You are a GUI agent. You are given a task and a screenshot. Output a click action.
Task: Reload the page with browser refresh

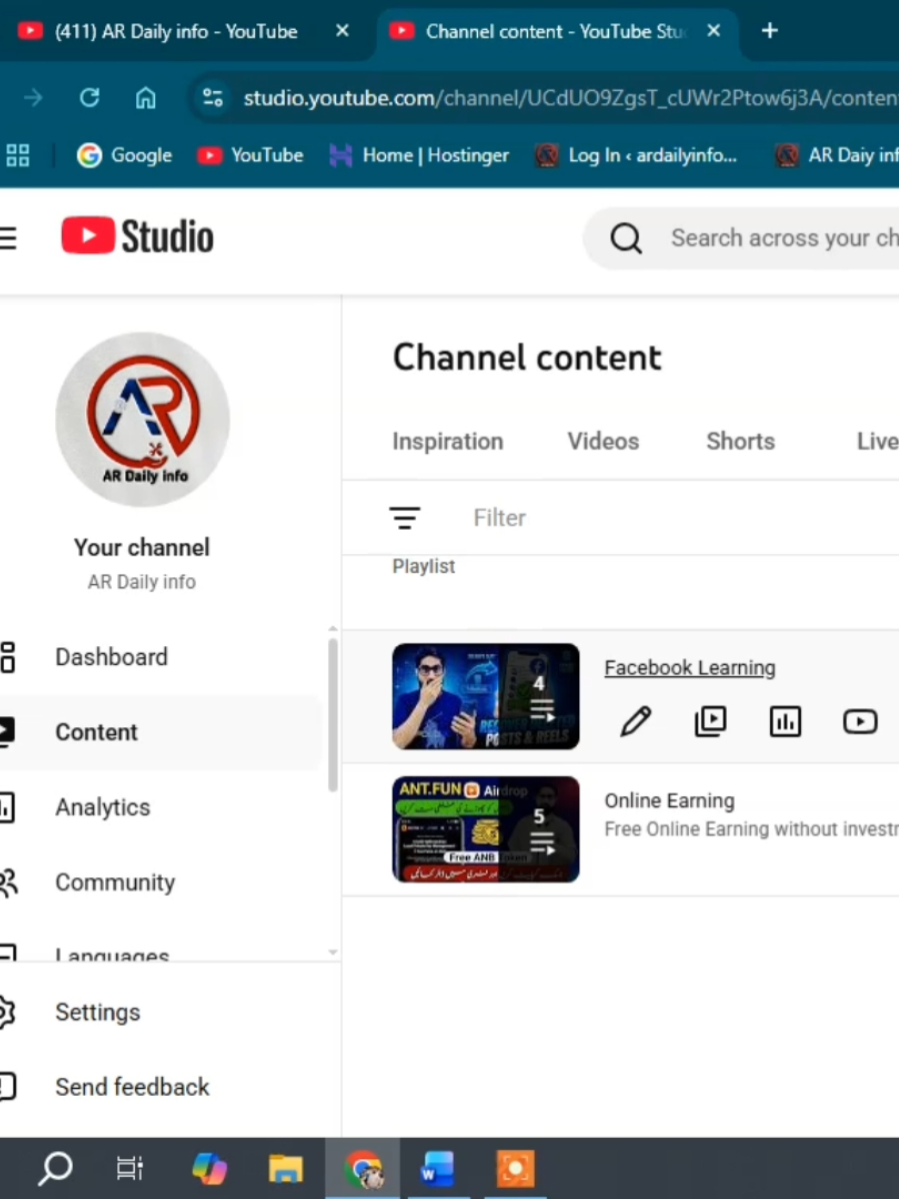89,98
